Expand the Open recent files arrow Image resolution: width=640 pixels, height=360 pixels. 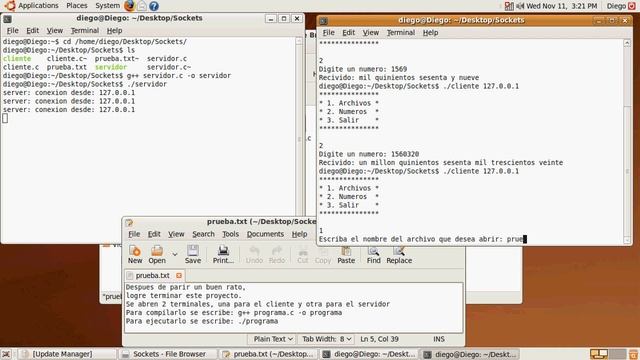coord(175,254)
